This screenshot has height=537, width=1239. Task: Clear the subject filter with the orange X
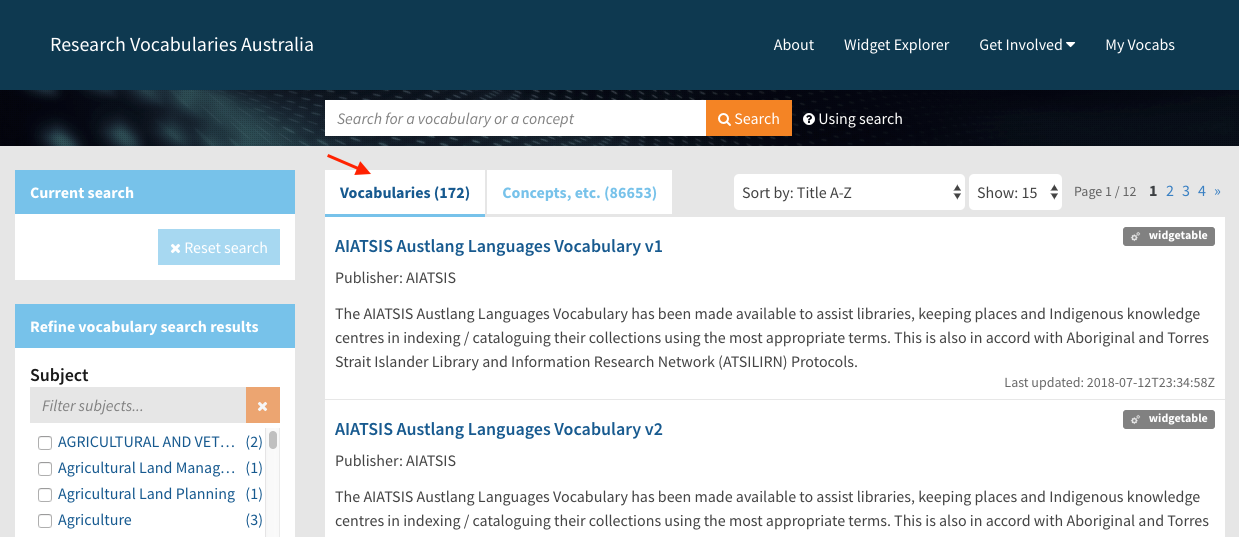point(262,406)
